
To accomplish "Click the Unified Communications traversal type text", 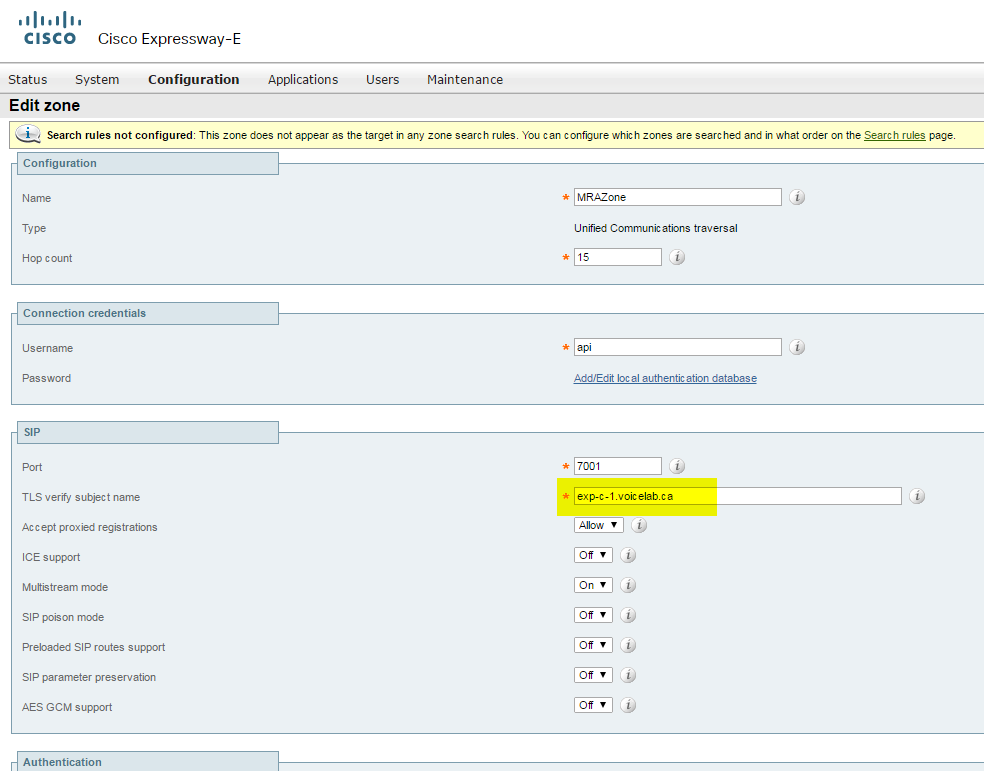I will pos(656,228).
